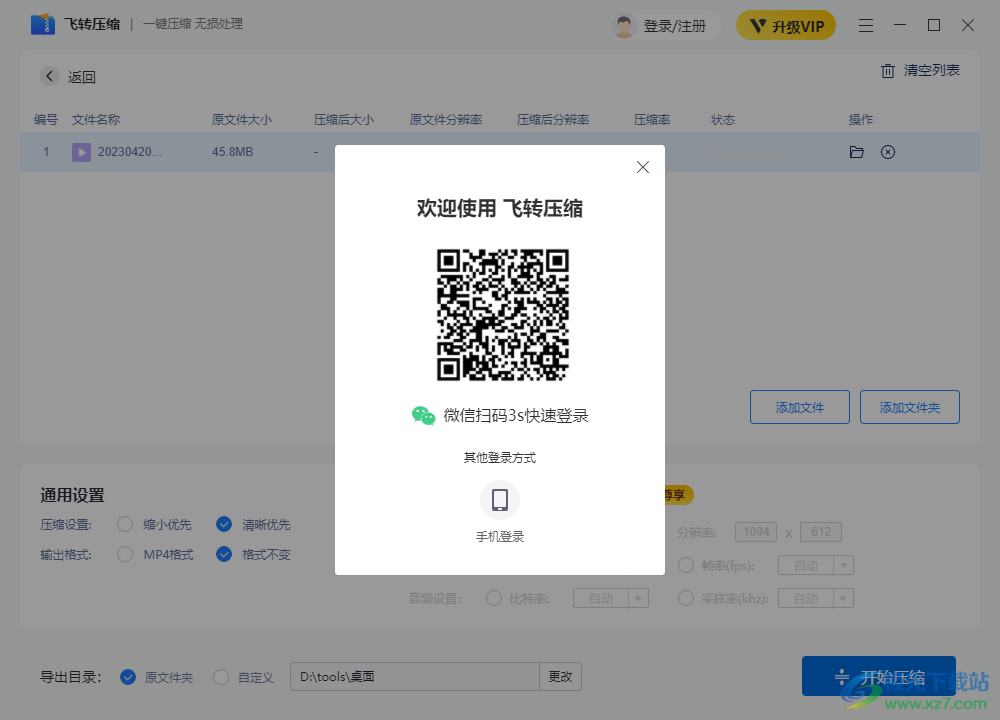Minimize the 飞转压缩 window
The height and width of the screenshot is (720, 1000).
[900, 26]
